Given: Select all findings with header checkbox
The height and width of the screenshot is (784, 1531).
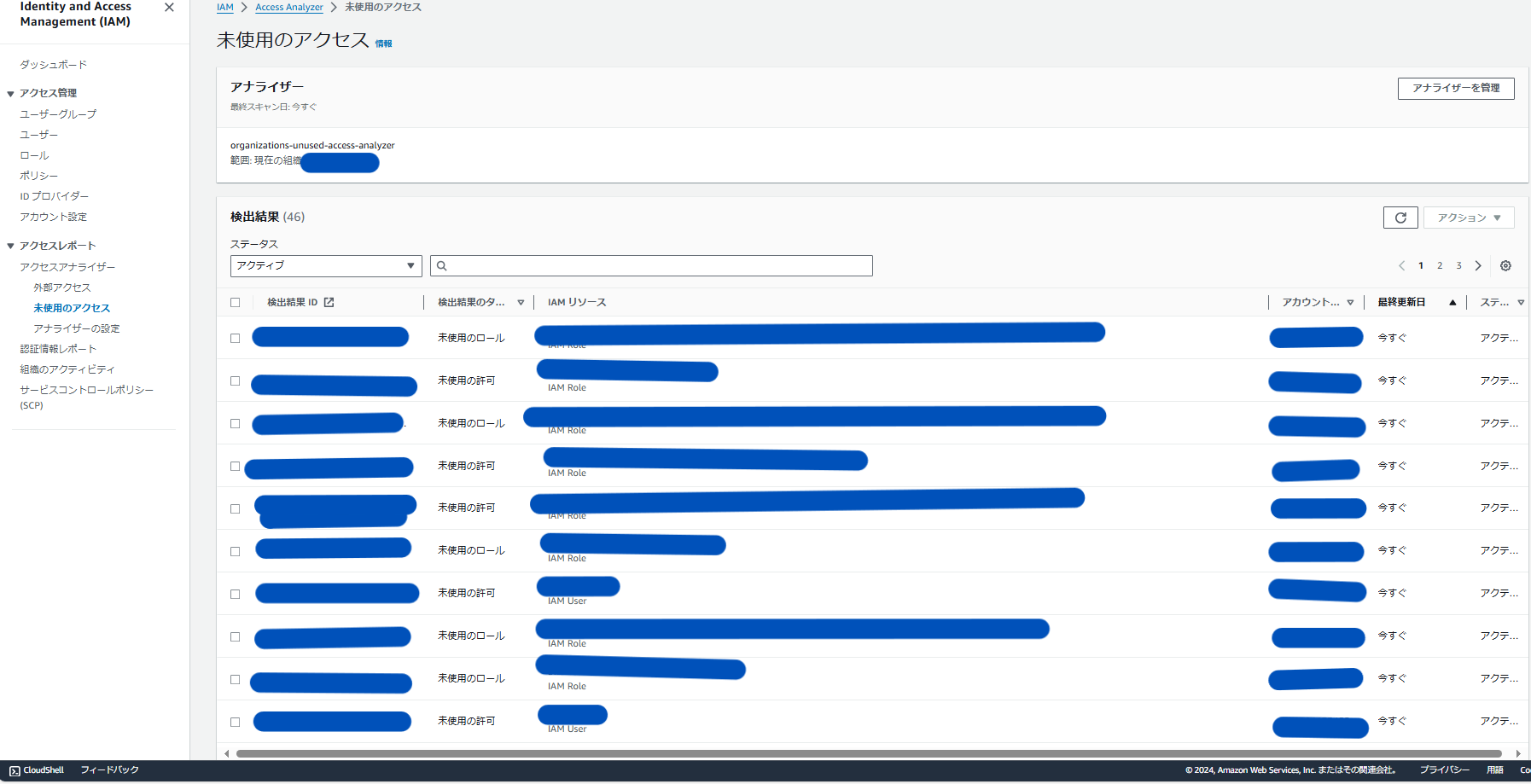Looking at the screenshot, I should point(236,302).
